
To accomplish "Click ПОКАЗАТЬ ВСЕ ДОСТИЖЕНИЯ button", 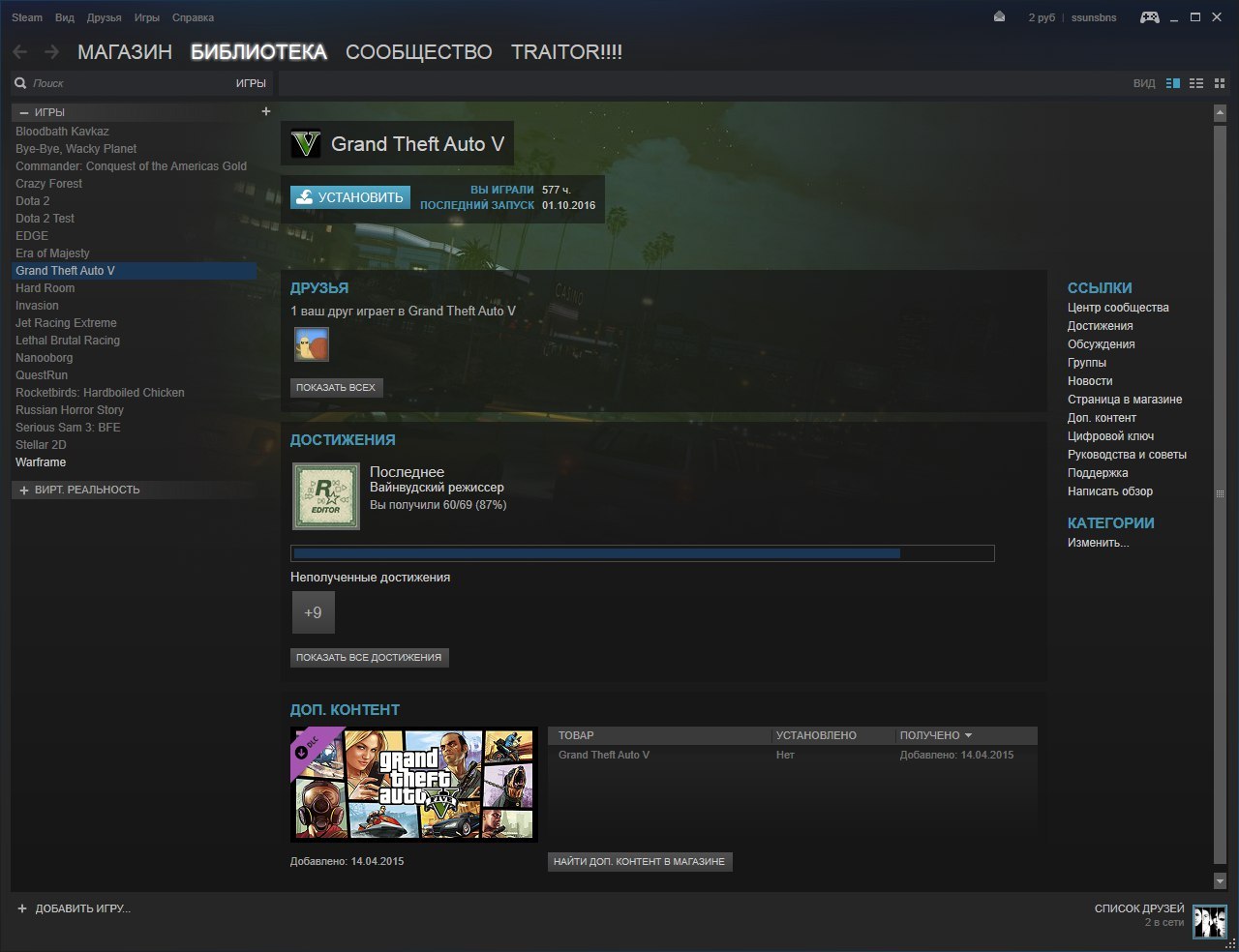I will click(369, 657).
